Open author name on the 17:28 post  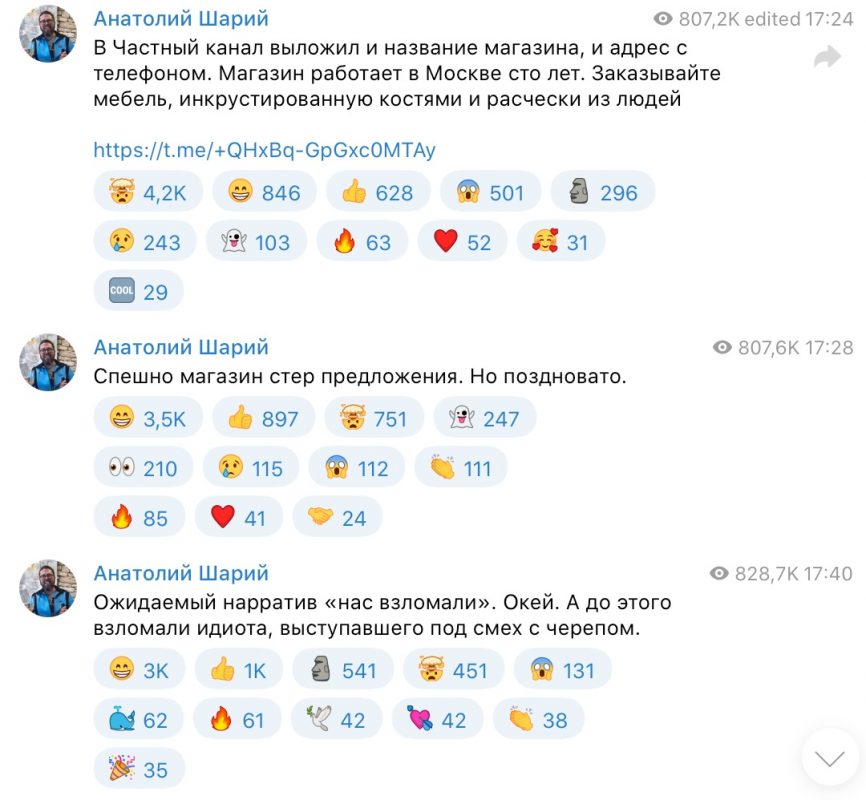[181, 347]
